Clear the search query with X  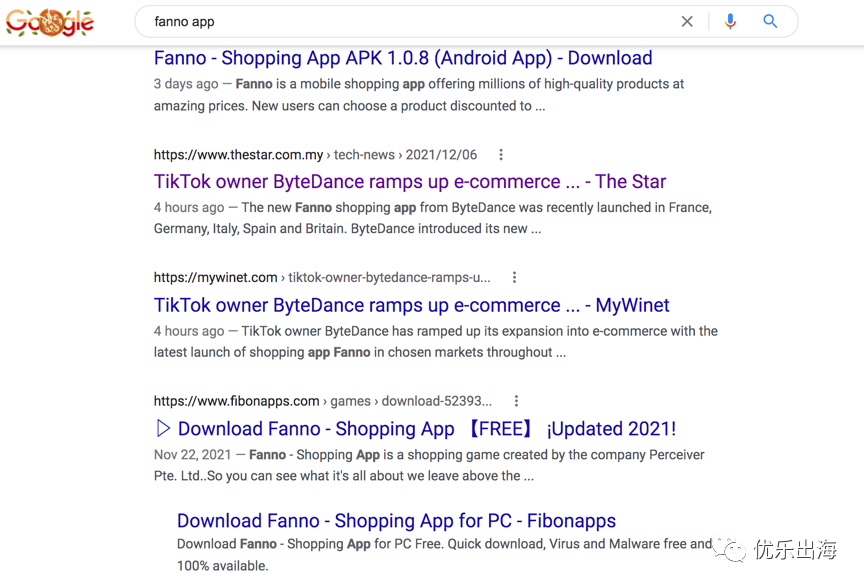tap(687, 21)
